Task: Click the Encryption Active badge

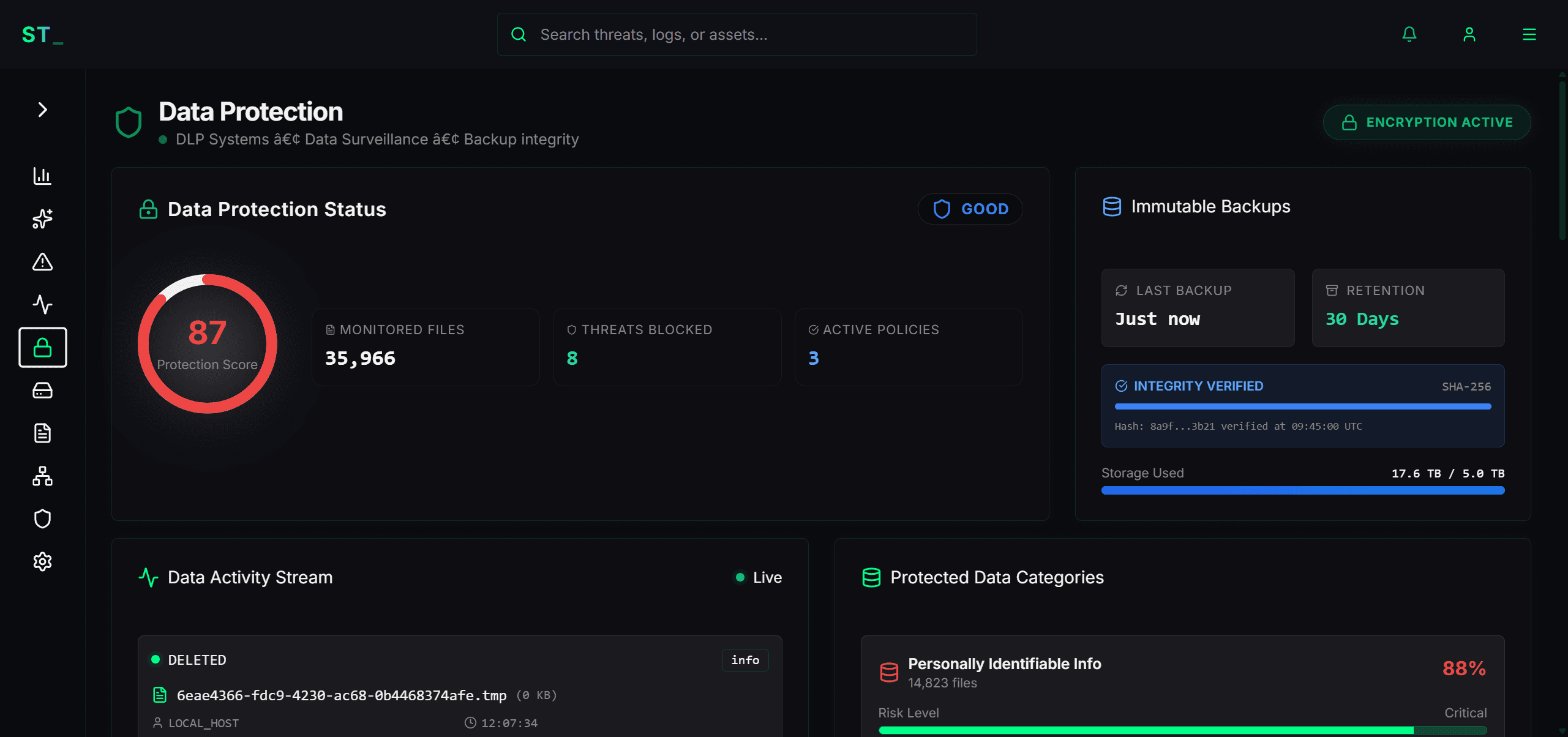Action: (1427, 122)
